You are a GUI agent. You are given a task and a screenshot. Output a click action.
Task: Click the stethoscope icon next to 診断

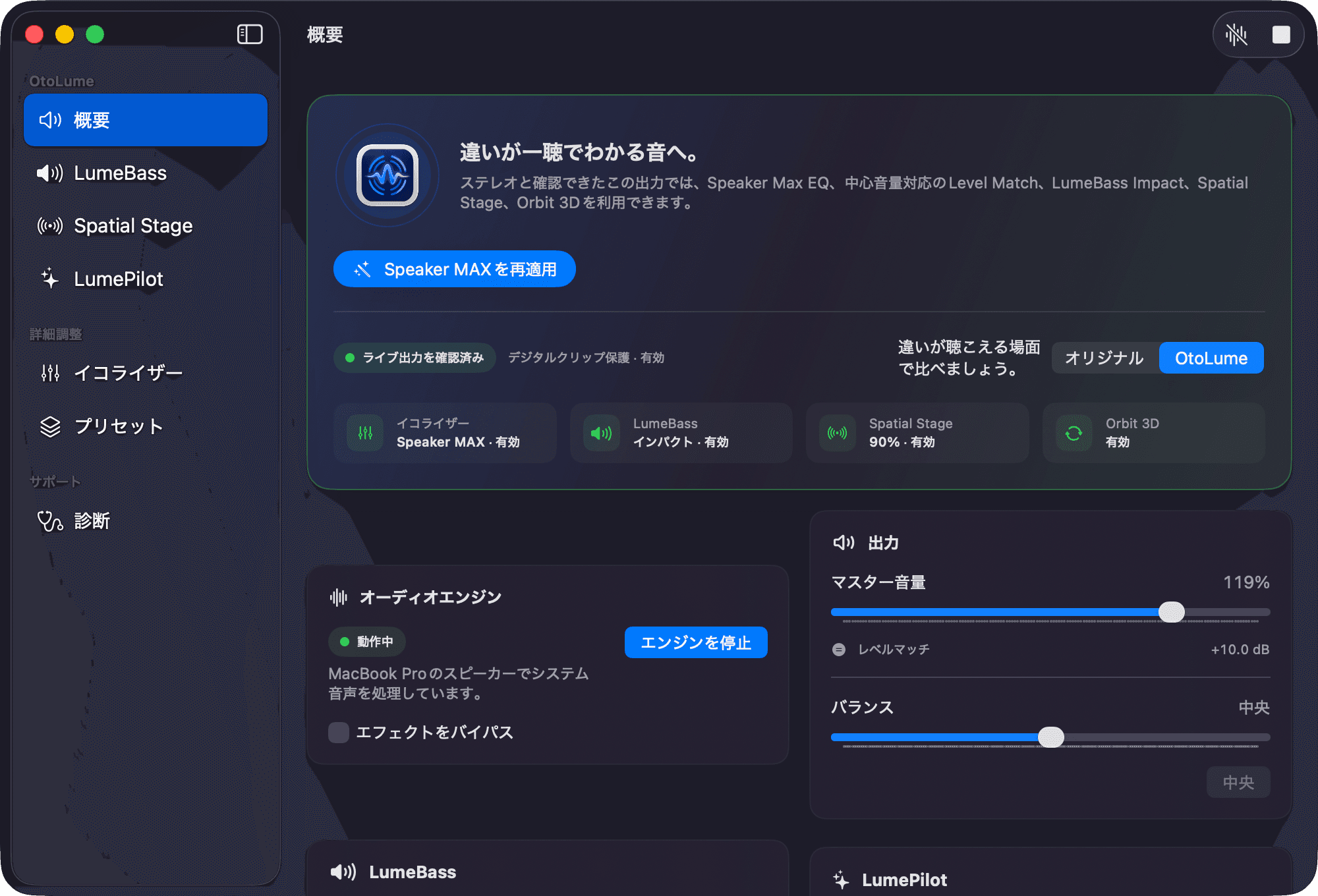click(51, 521)
